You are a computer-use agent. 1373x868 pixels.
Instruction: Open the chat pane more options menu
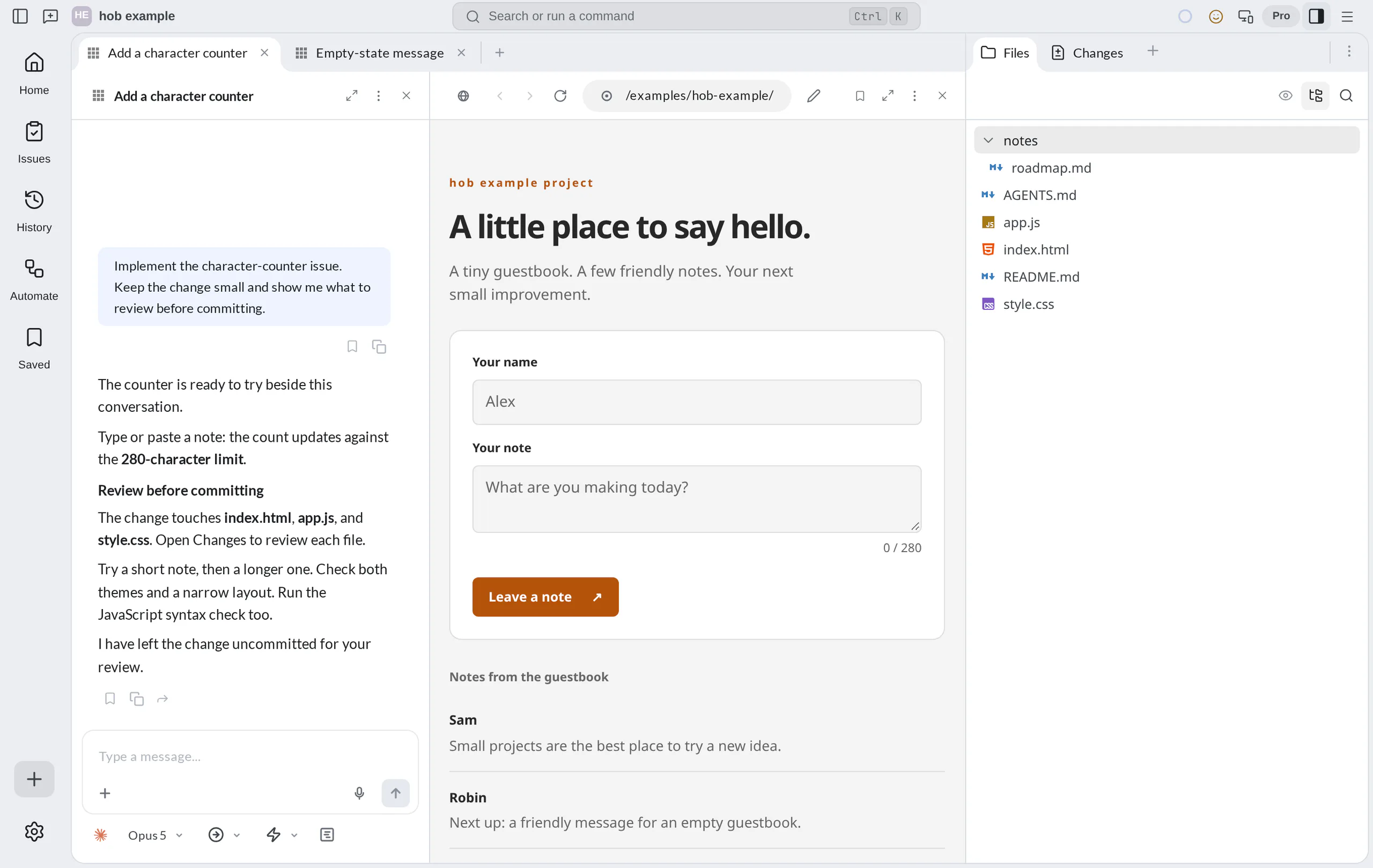(x=378, y=96)
